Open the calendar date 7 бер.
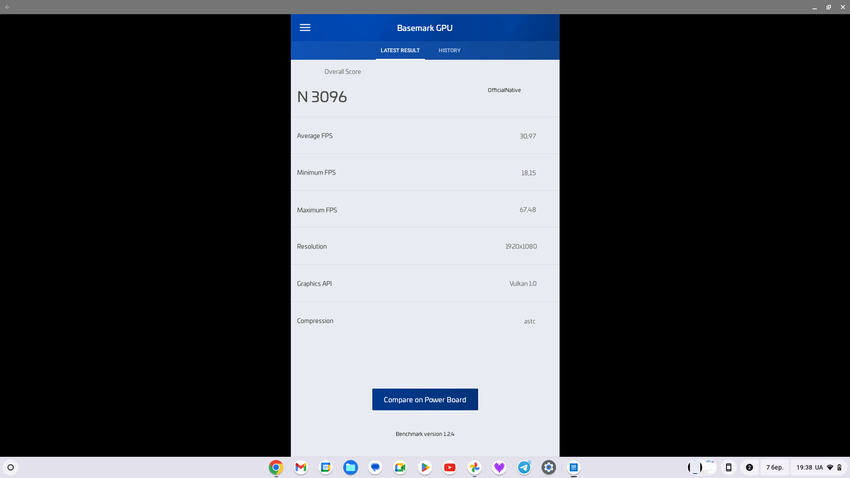This screenshot has height=478, width=850. pyautogui.click(x=775, y=467)
